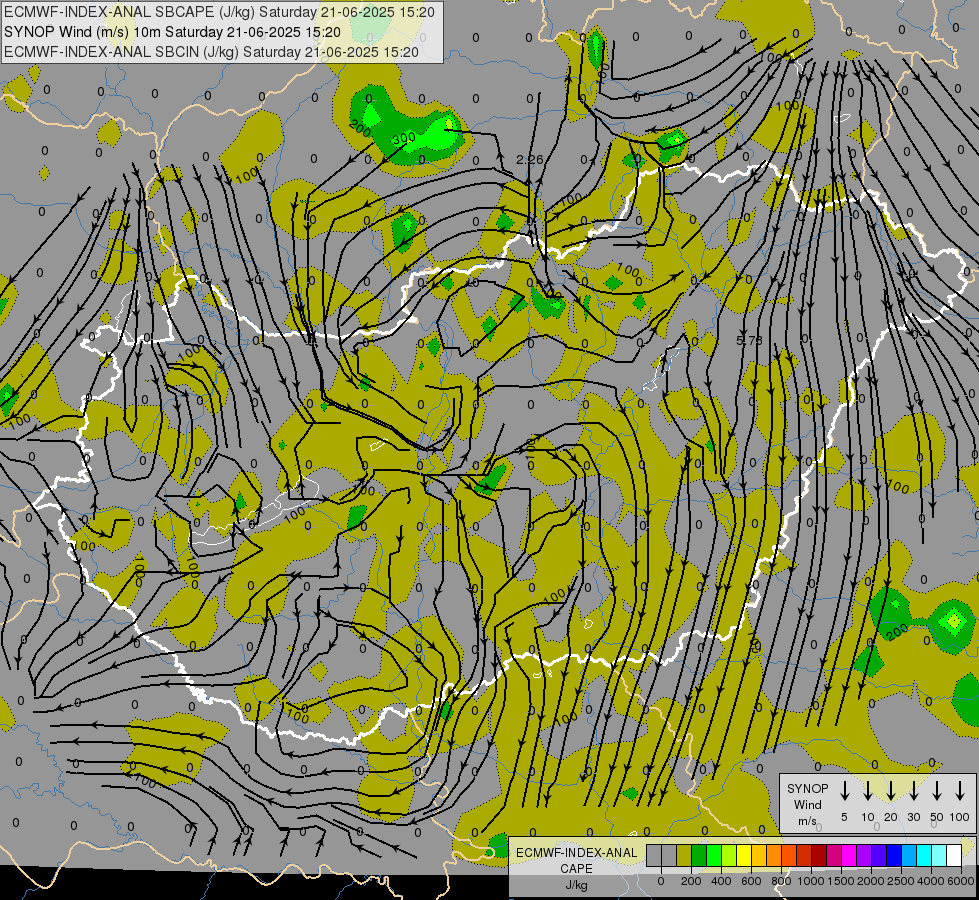This screenshot has height=900, width=979.
Task: Choose the sky-blue CAPE legend swatch
Action: coord(910,855)
